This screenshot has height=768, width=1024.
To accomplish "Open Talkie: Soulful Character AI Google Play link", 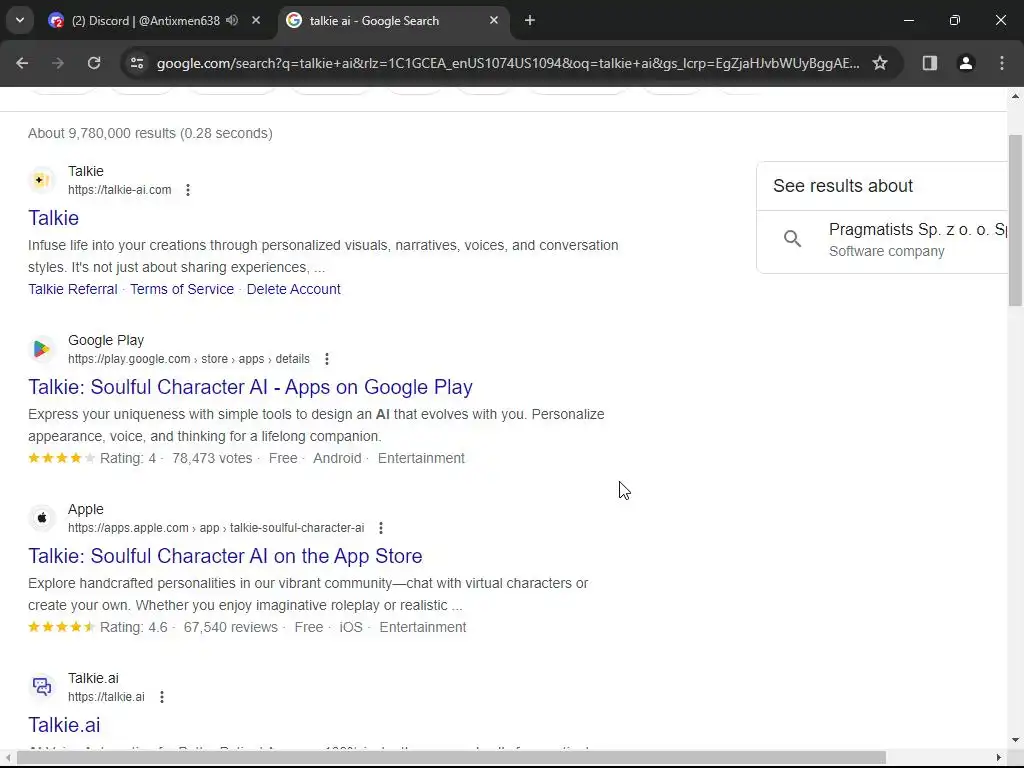I will tap(250, 387).
